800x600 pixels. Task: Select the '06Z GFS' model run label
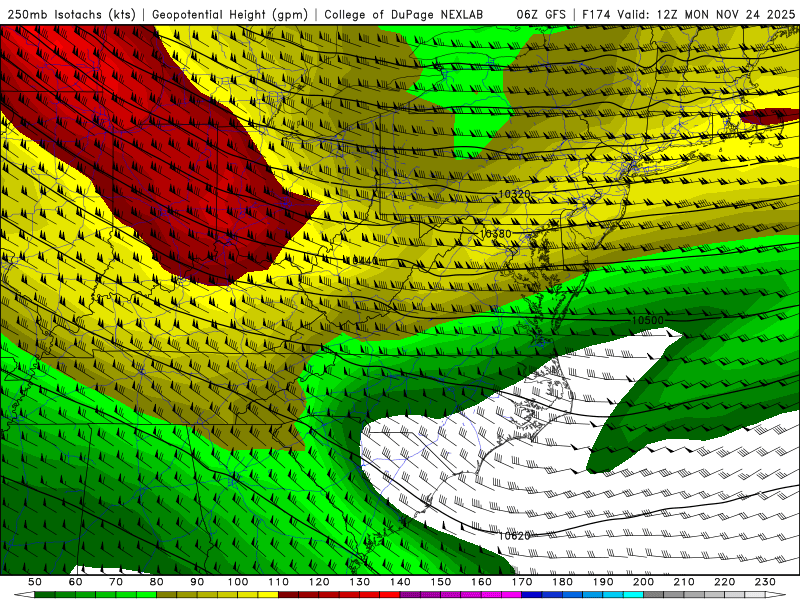click(x=541, y=15)
